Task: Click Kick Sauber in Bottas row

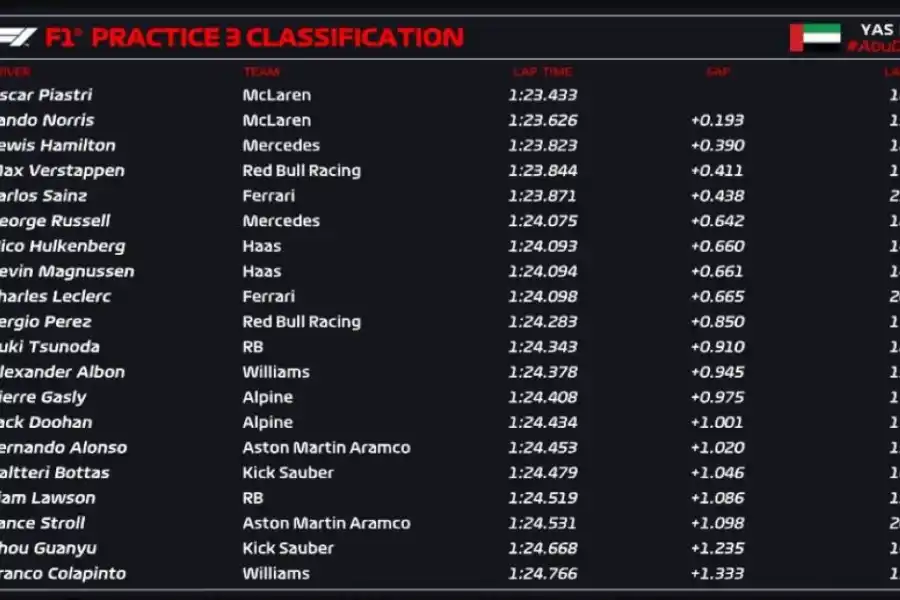Action: pyautogui.click(x=288, y=473)
